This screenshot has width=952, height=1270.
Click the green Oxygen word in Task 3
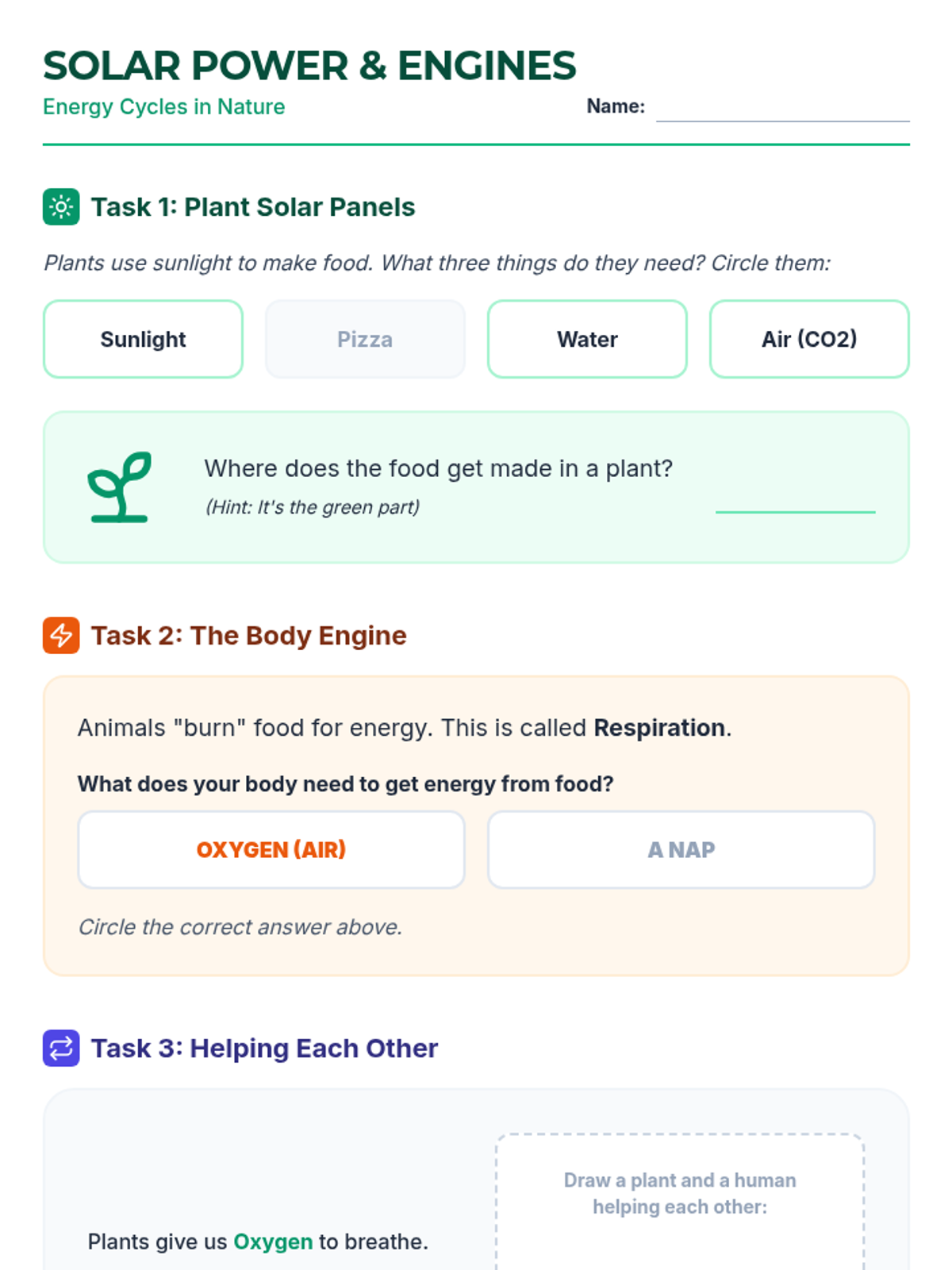[x=273, y=1241]
